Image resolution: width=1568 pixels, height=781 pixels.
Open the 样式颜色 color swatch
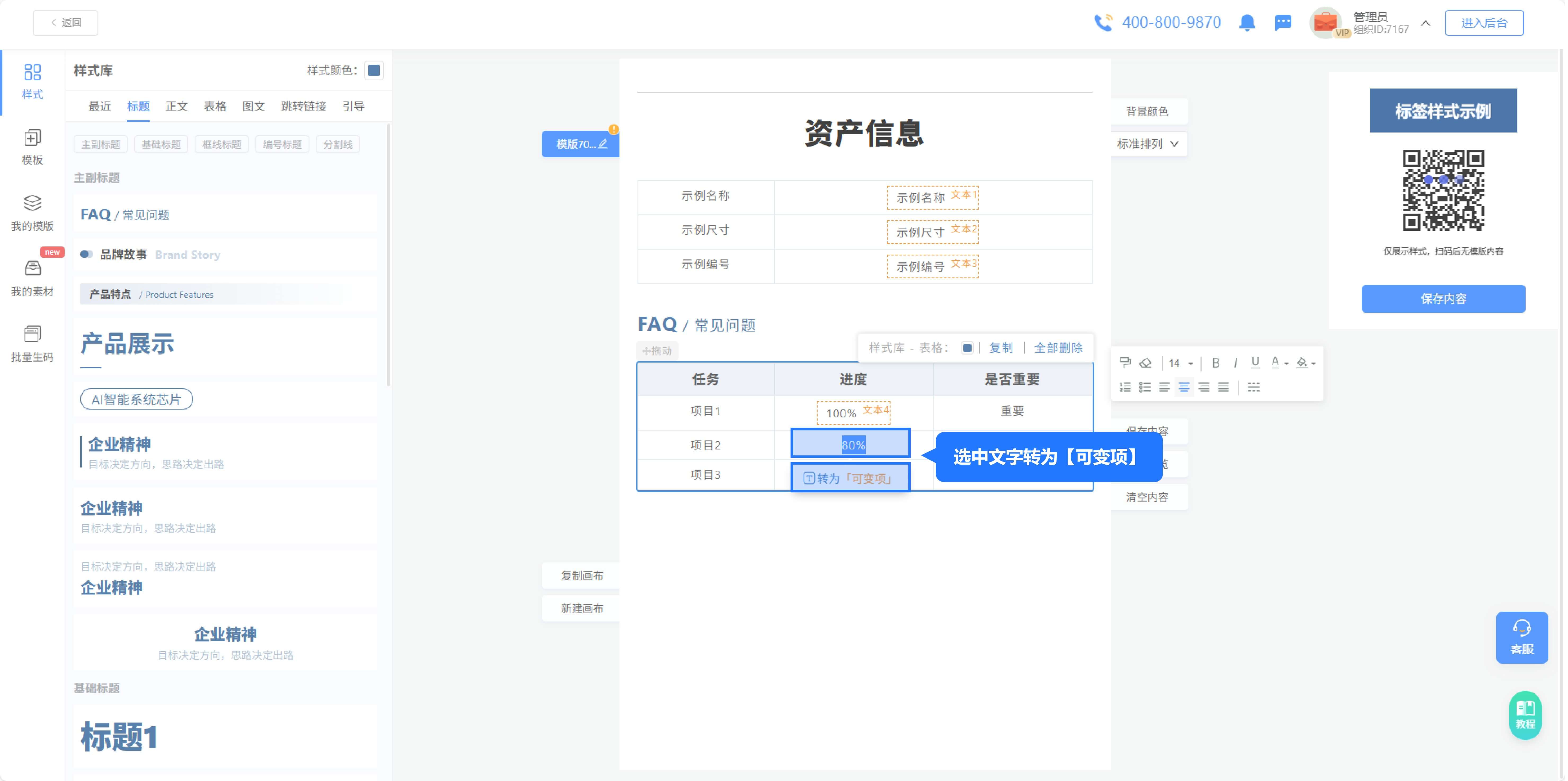374,70
